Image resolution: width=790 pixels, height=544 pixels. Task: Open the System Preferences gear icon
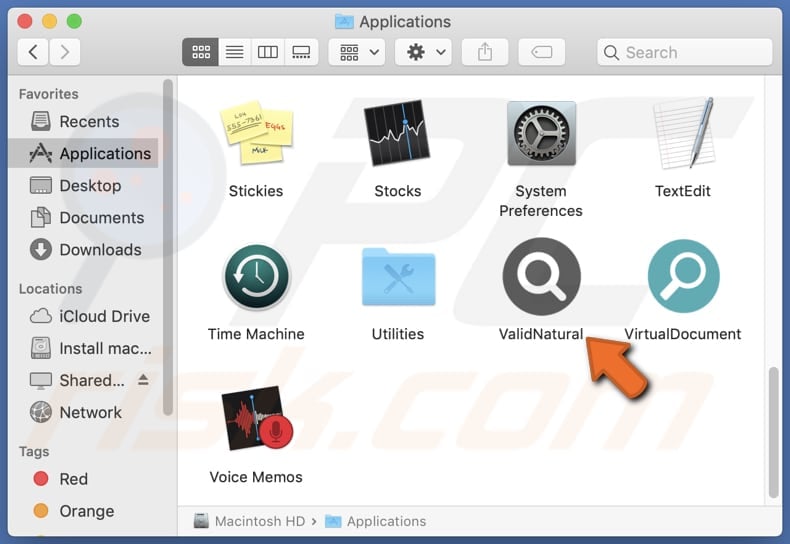click(542, 133)
